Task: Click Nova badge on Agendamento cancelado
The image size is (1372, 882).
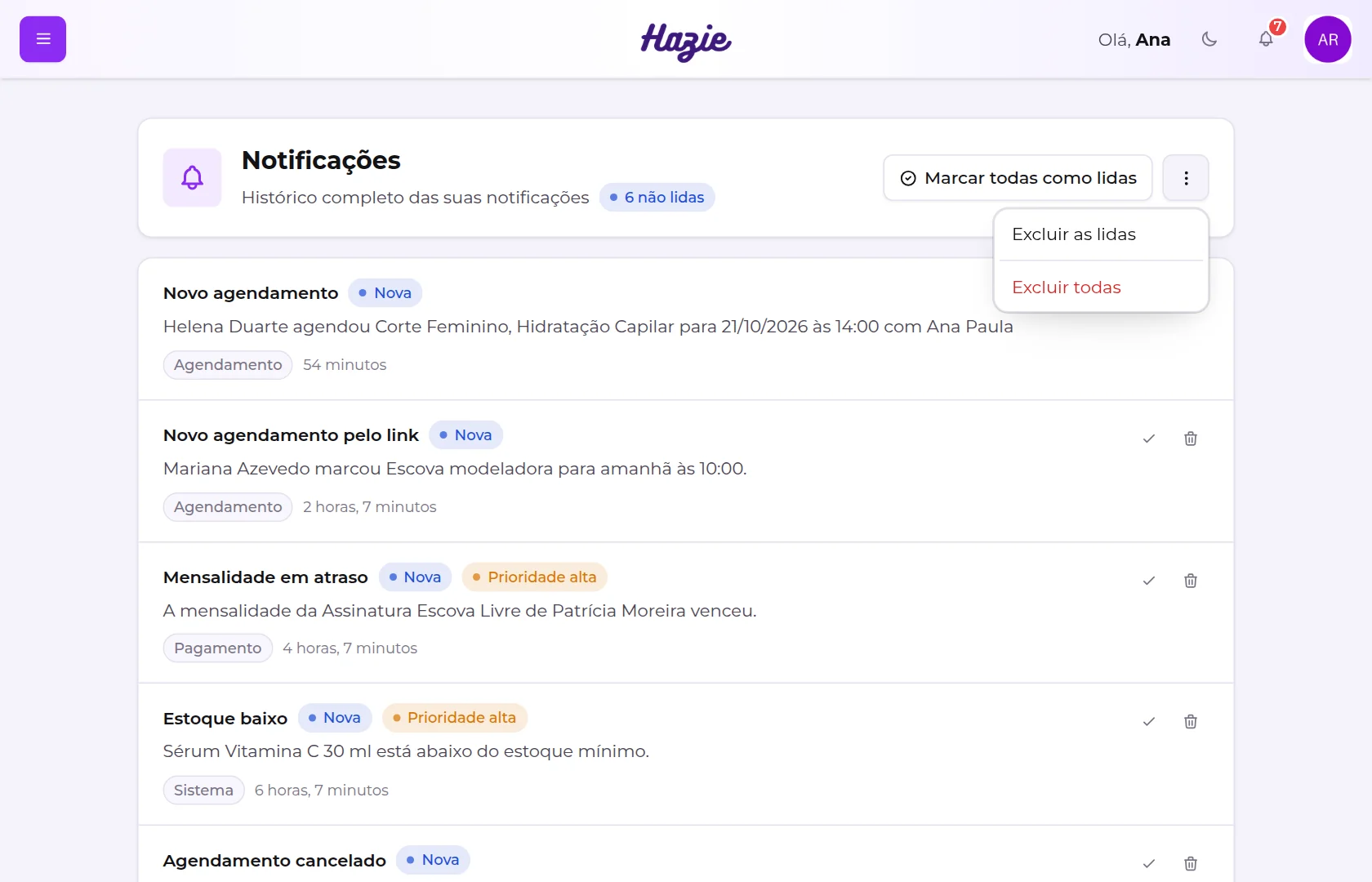Action: pyautogui.click(x=433, y=860)
